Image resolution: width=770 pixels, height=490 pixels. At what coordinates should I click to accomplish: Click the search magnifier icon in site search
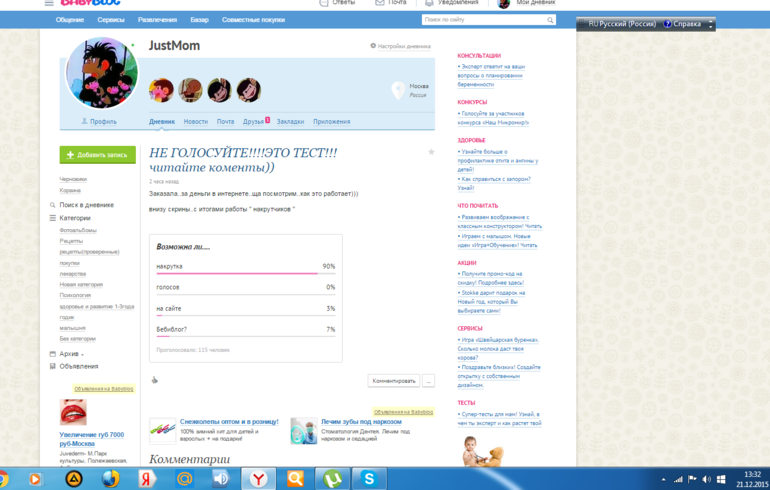(550, 20)
